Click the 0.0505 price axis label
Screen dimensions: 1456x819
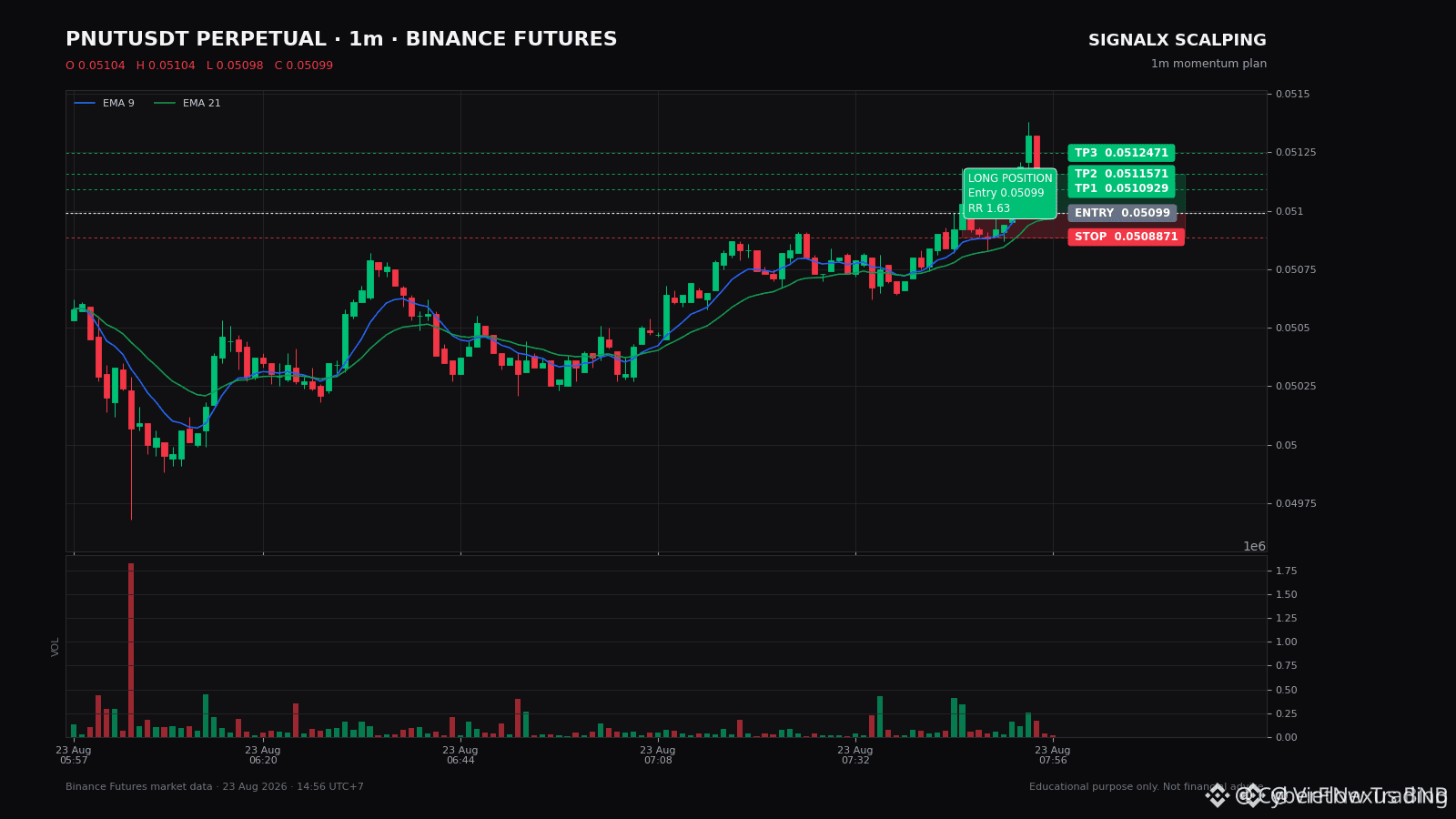tap(1293, 328)
